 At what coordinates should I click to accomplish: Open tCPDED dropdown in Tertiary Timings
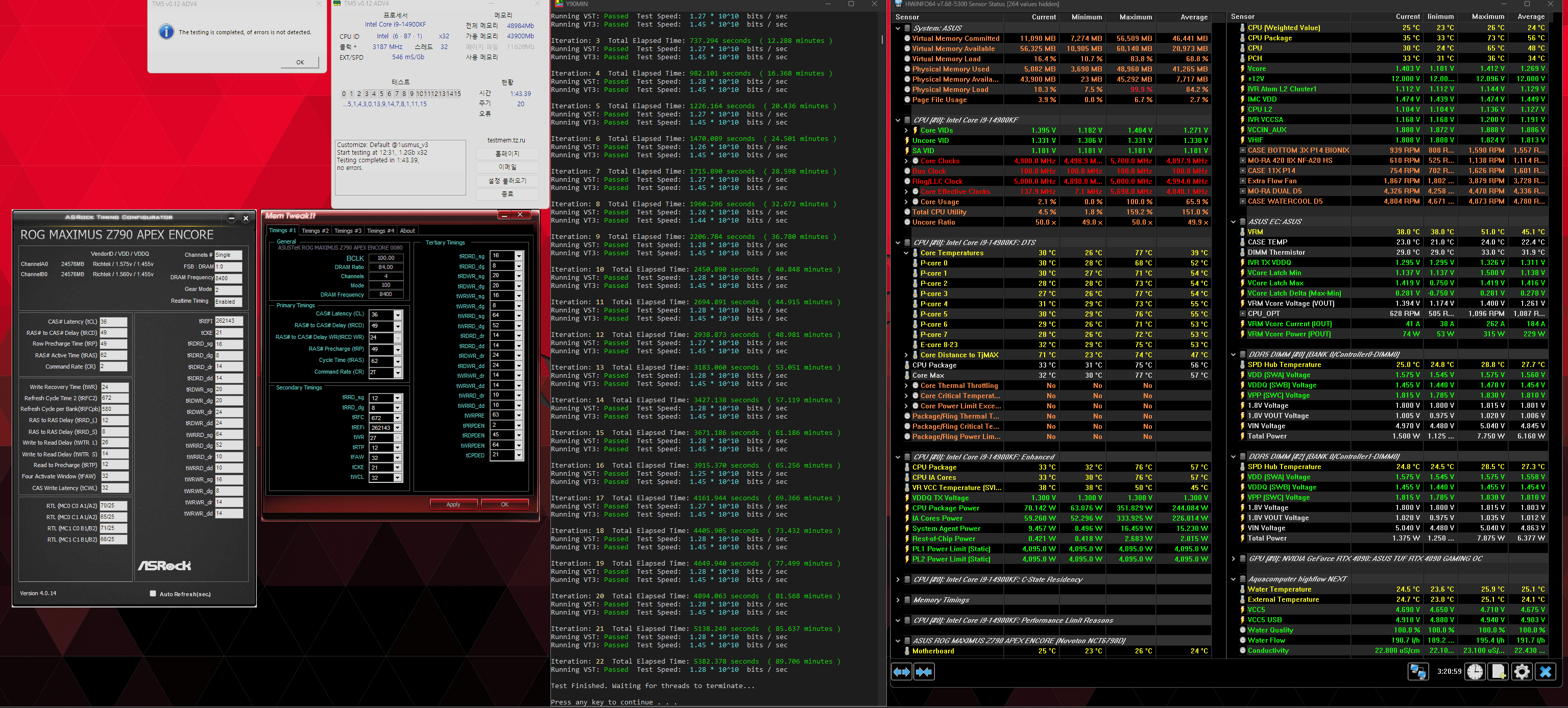pos(519,455)
